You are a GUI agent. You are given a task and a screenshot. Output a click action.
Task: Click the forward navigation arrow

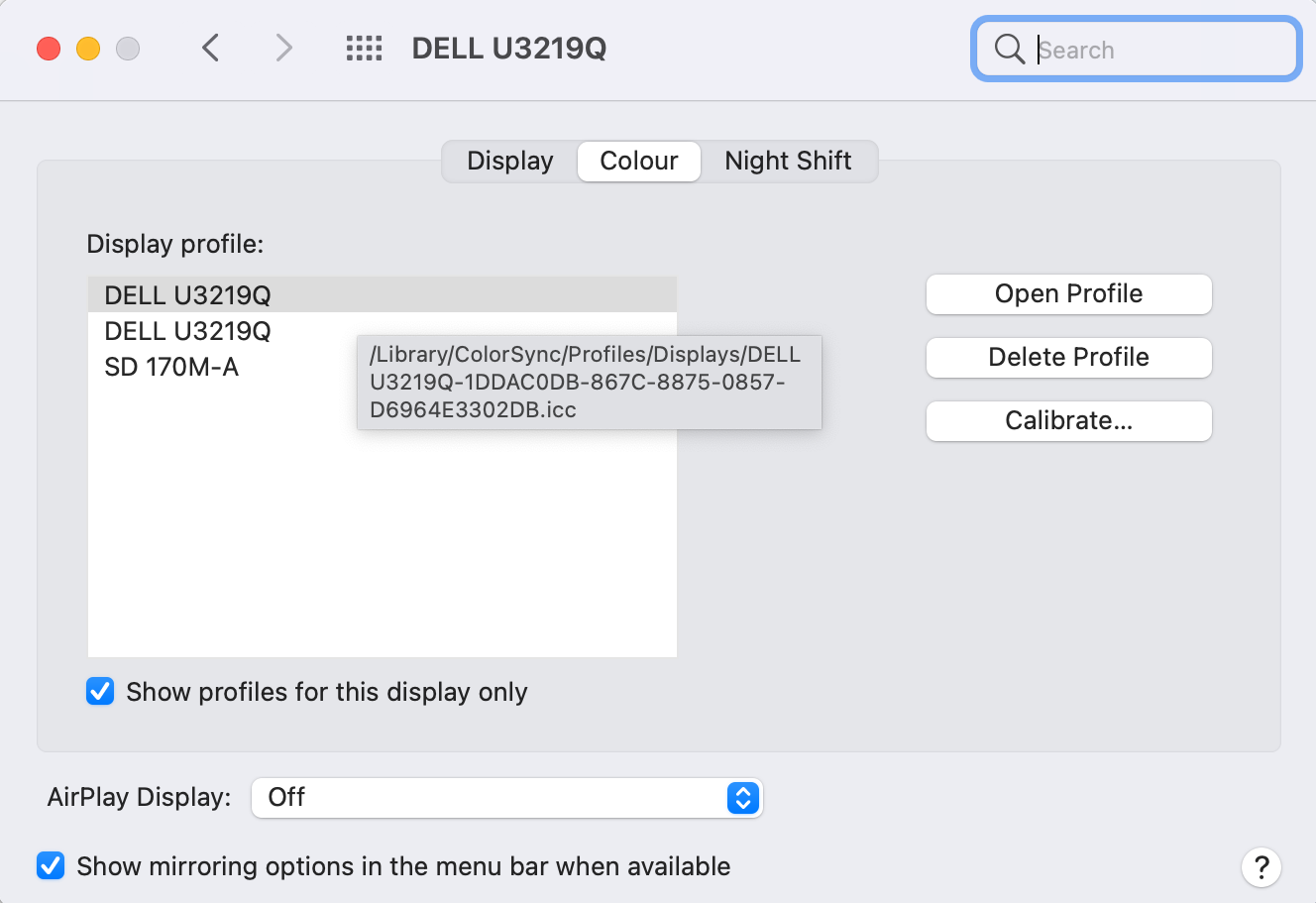(284, 48)
